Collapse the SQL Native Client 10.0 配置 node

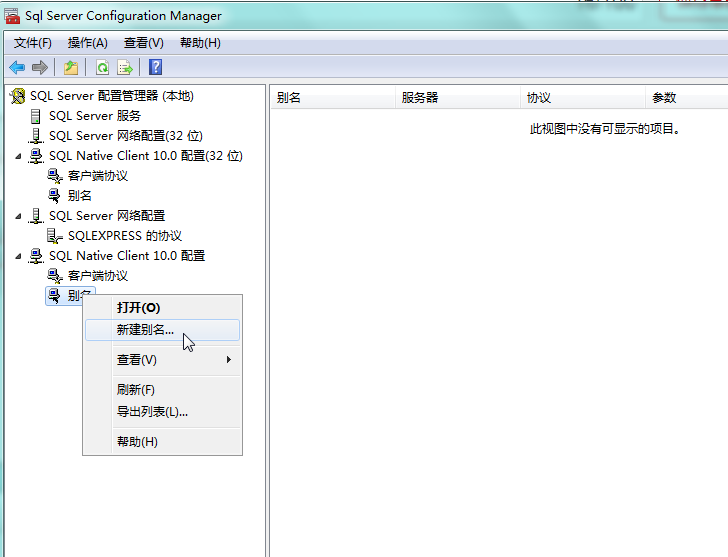pos(18,256)
